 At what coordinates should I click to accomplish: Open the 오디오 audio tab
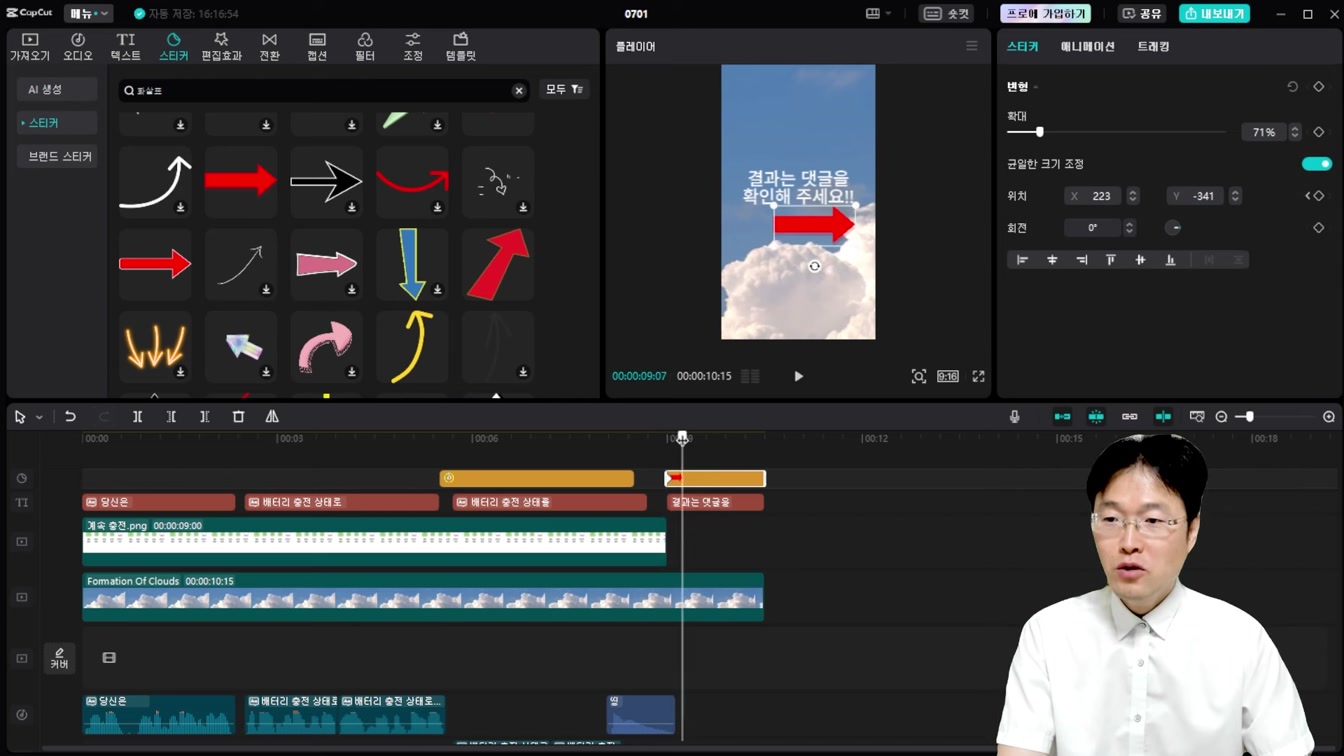point(78,47)
